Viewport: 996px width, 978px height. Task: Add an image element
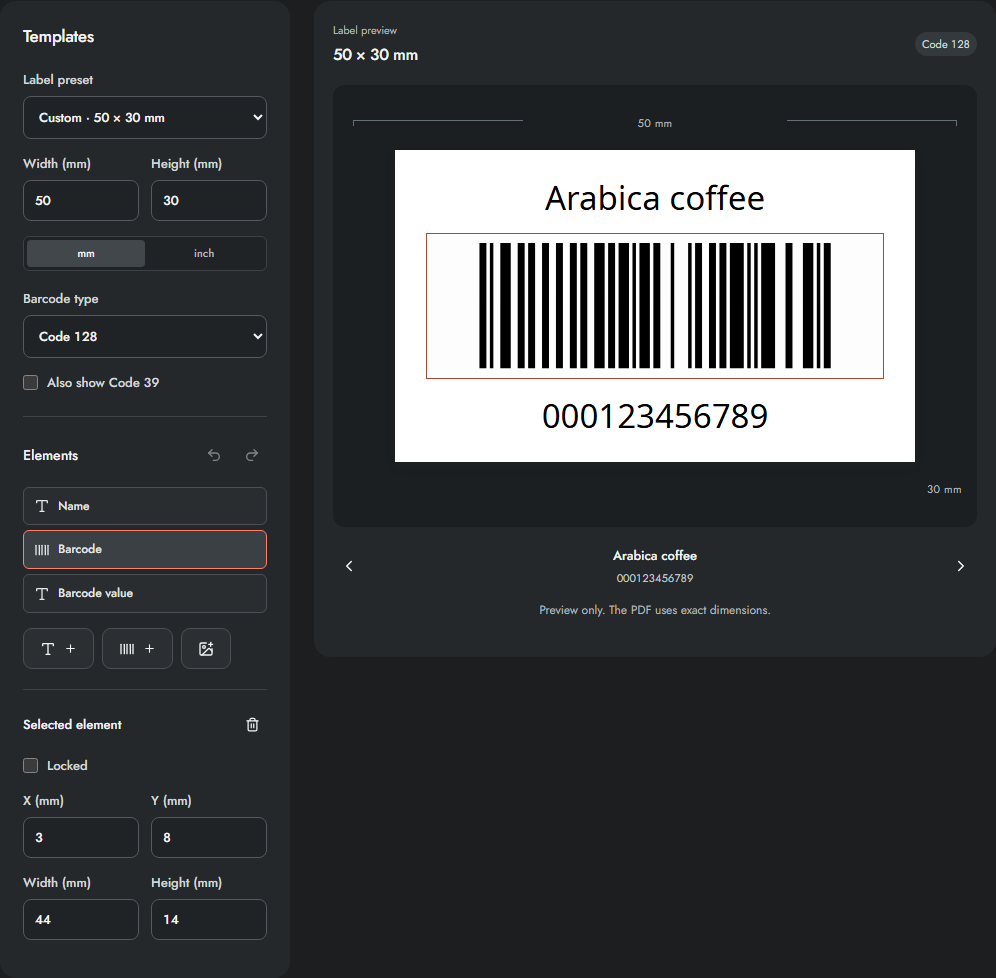point(206,648)
